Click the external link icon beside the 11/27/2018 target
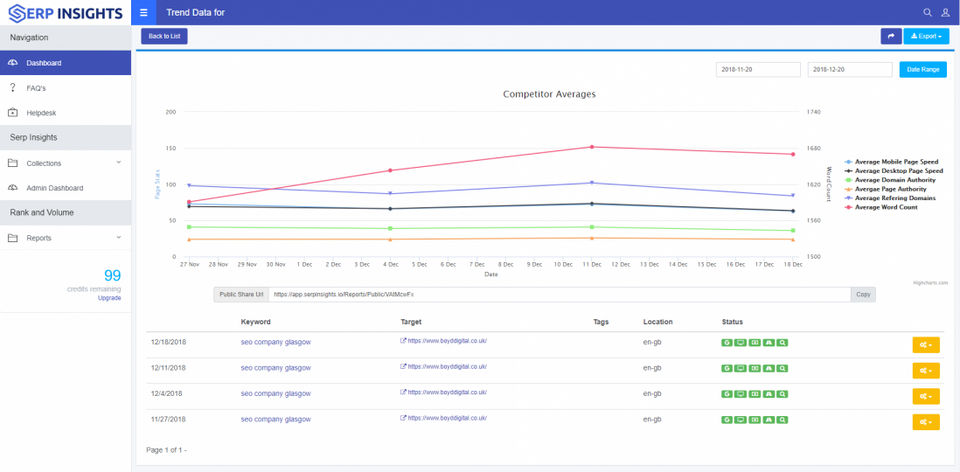The height and width of the screenshot is (472, 960). [x=403, y=418]
